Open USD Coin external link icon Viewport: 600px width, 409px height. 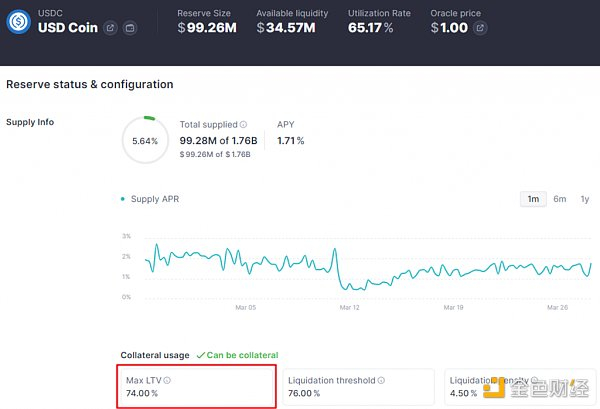(x=110, y=28)
